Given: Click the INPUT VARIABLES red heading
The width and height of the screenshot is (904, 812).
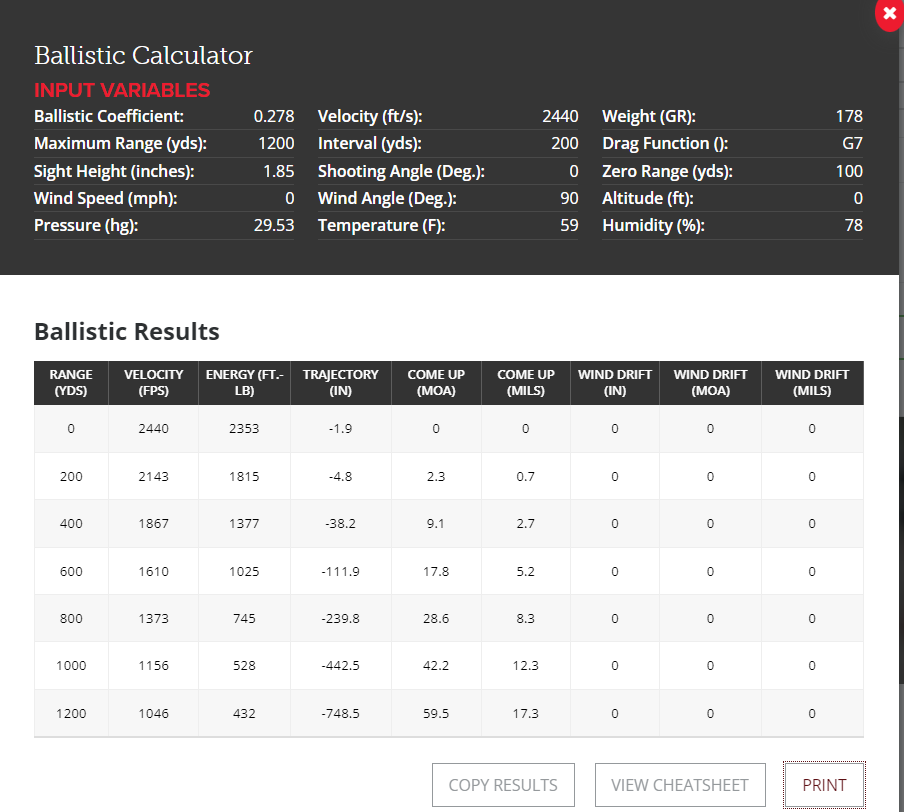Looking at the screenshot, I should (x=122, y=90).
